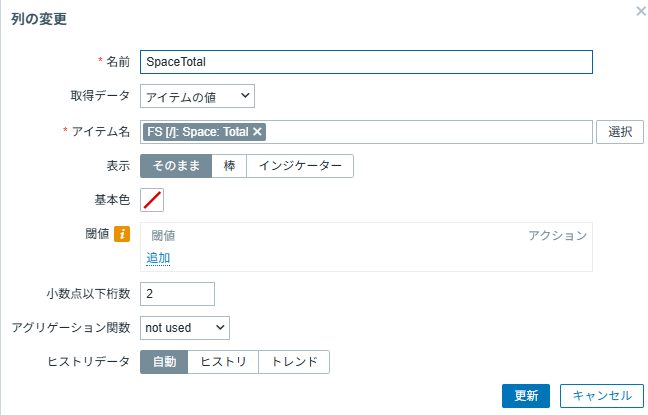Set history data to トレンド
This screenshot has width=648, height=415.
[294, 362]
